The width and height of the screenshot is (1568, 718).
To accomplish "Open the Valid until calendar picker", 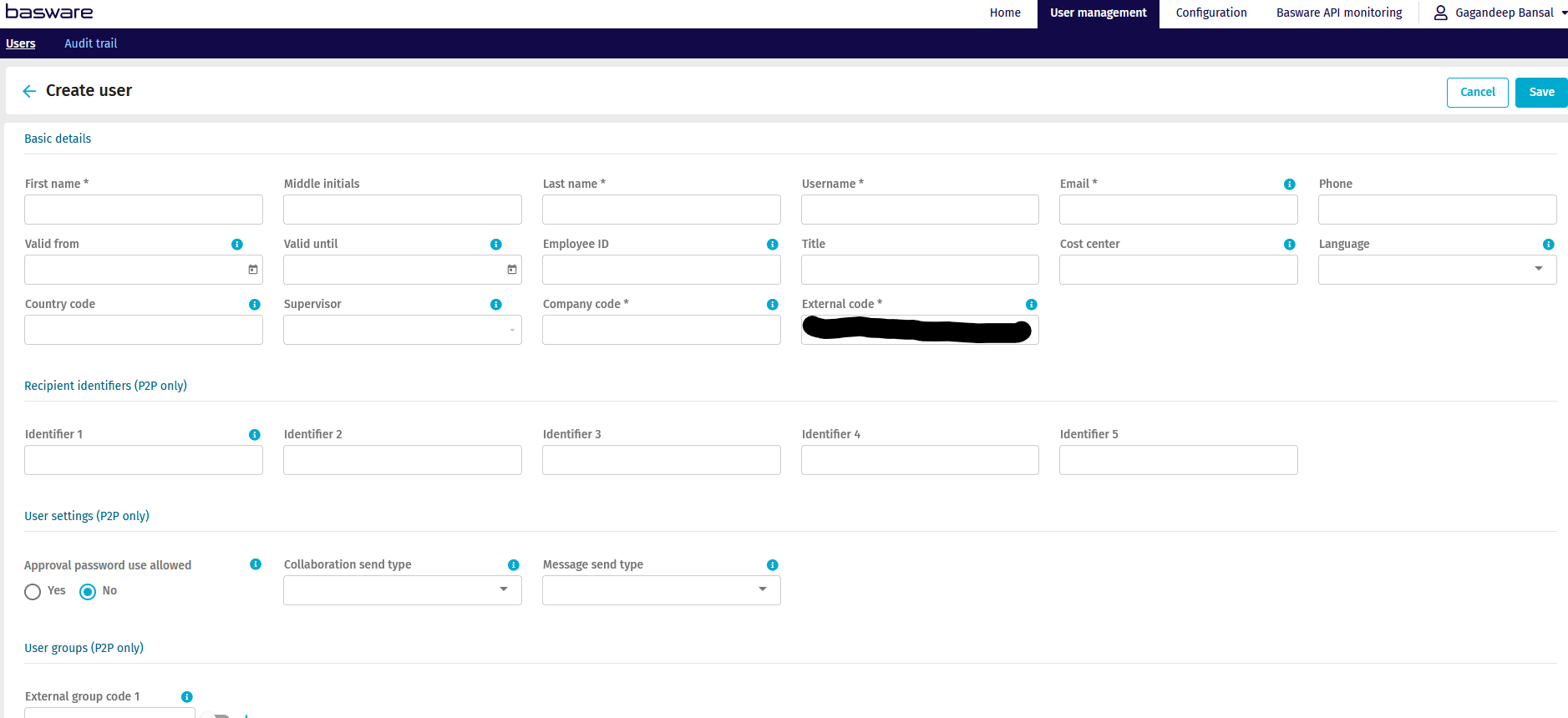I will (512, 270).
